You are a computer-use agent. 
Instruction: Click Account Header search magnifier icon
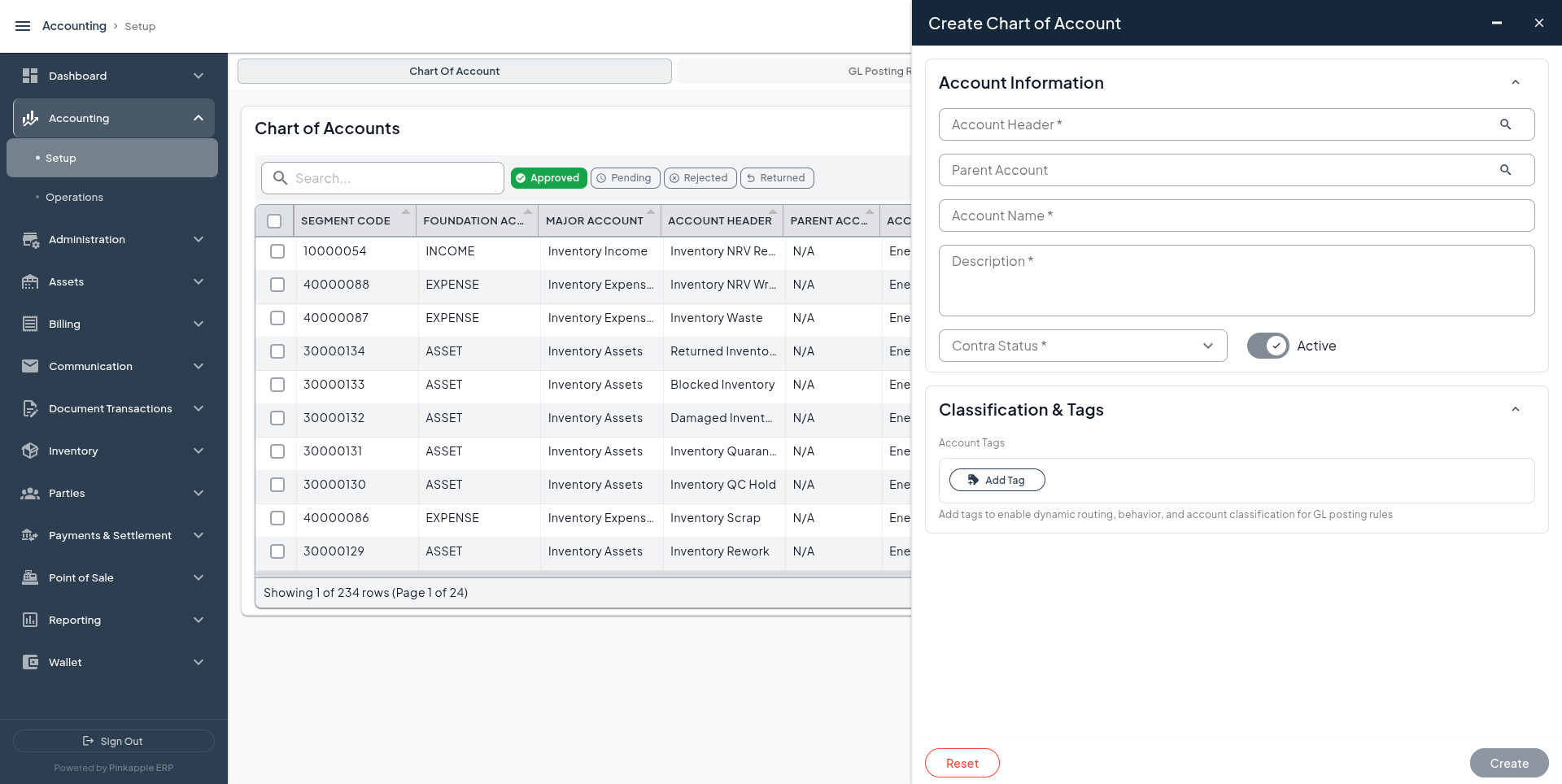pyautogui.click(x=1506, y=124)
